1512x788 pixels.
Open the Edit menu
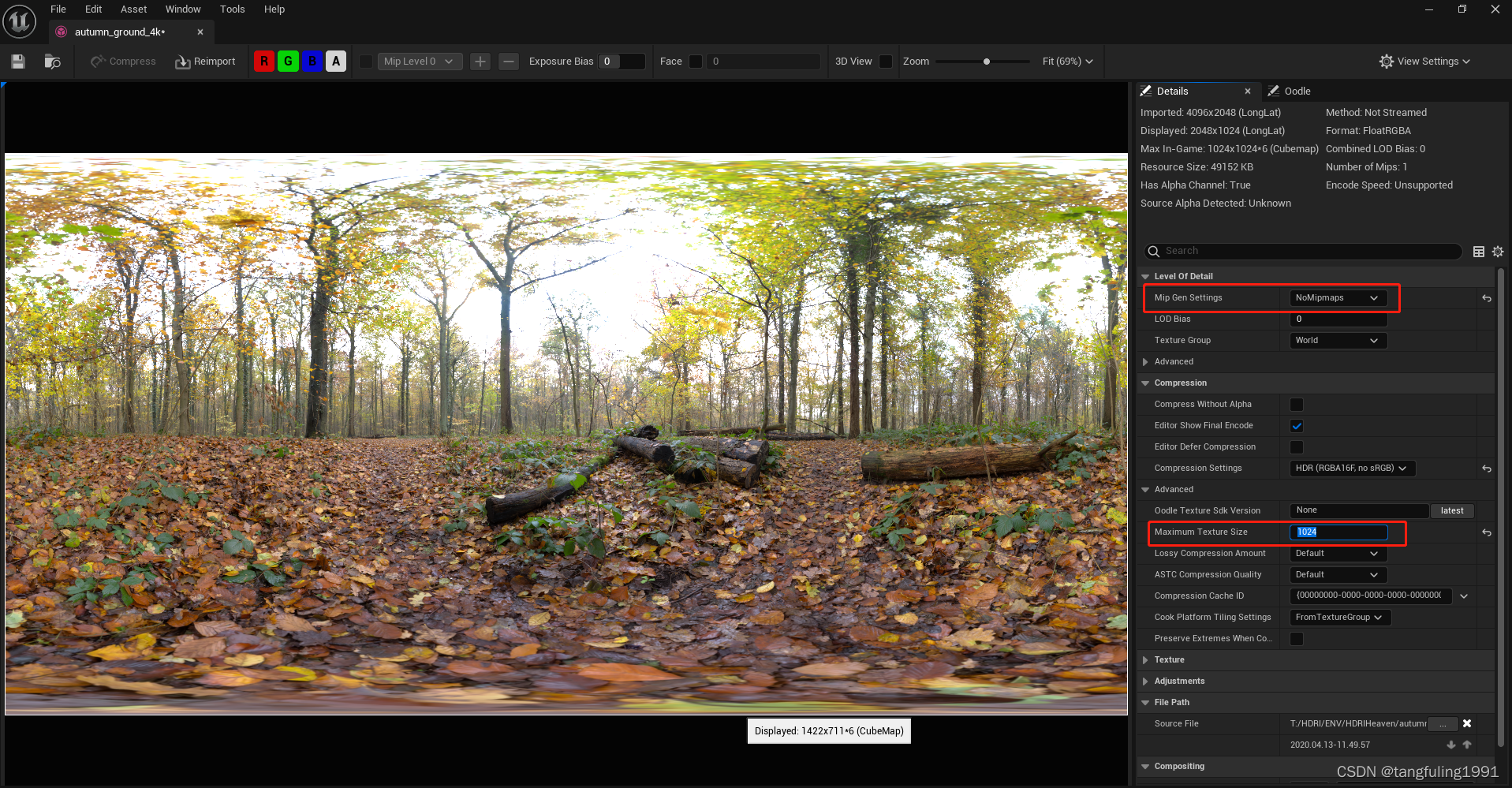click(x=94, y=9)
